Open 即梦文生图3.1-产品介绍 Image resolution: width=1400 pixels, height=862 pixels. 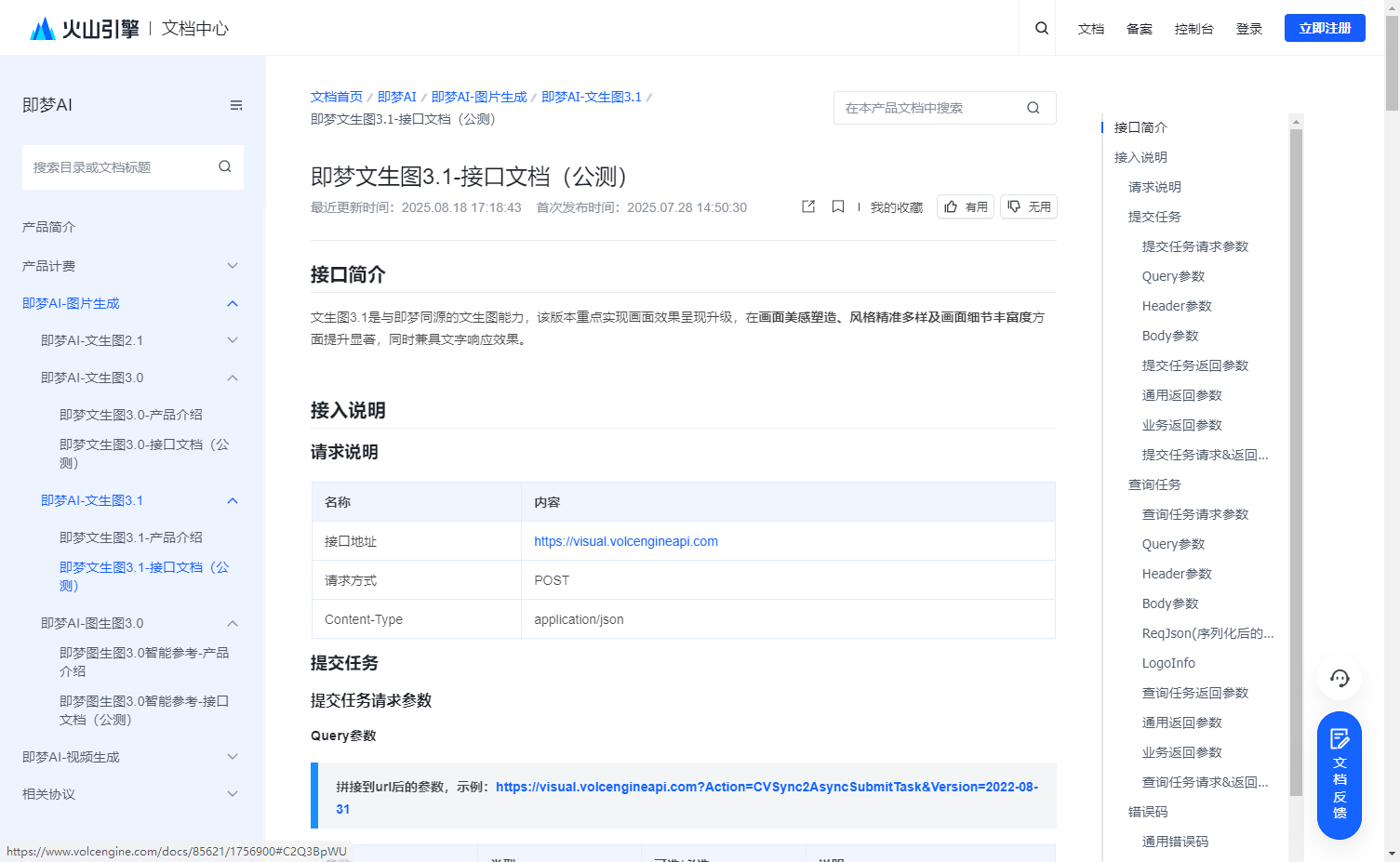pos(131,537)
